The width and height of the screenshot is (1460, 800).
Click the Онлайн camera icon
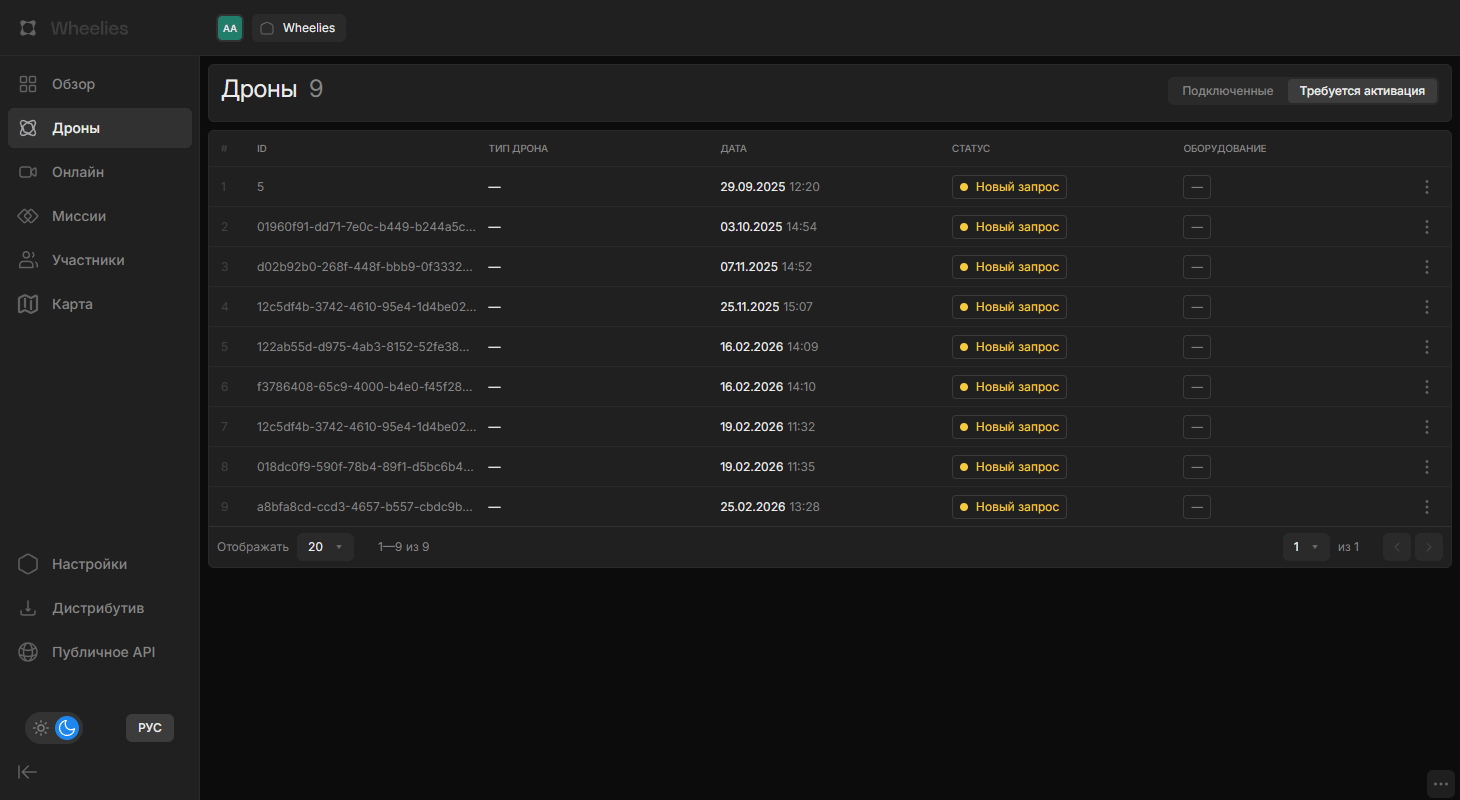click(28, 172)
